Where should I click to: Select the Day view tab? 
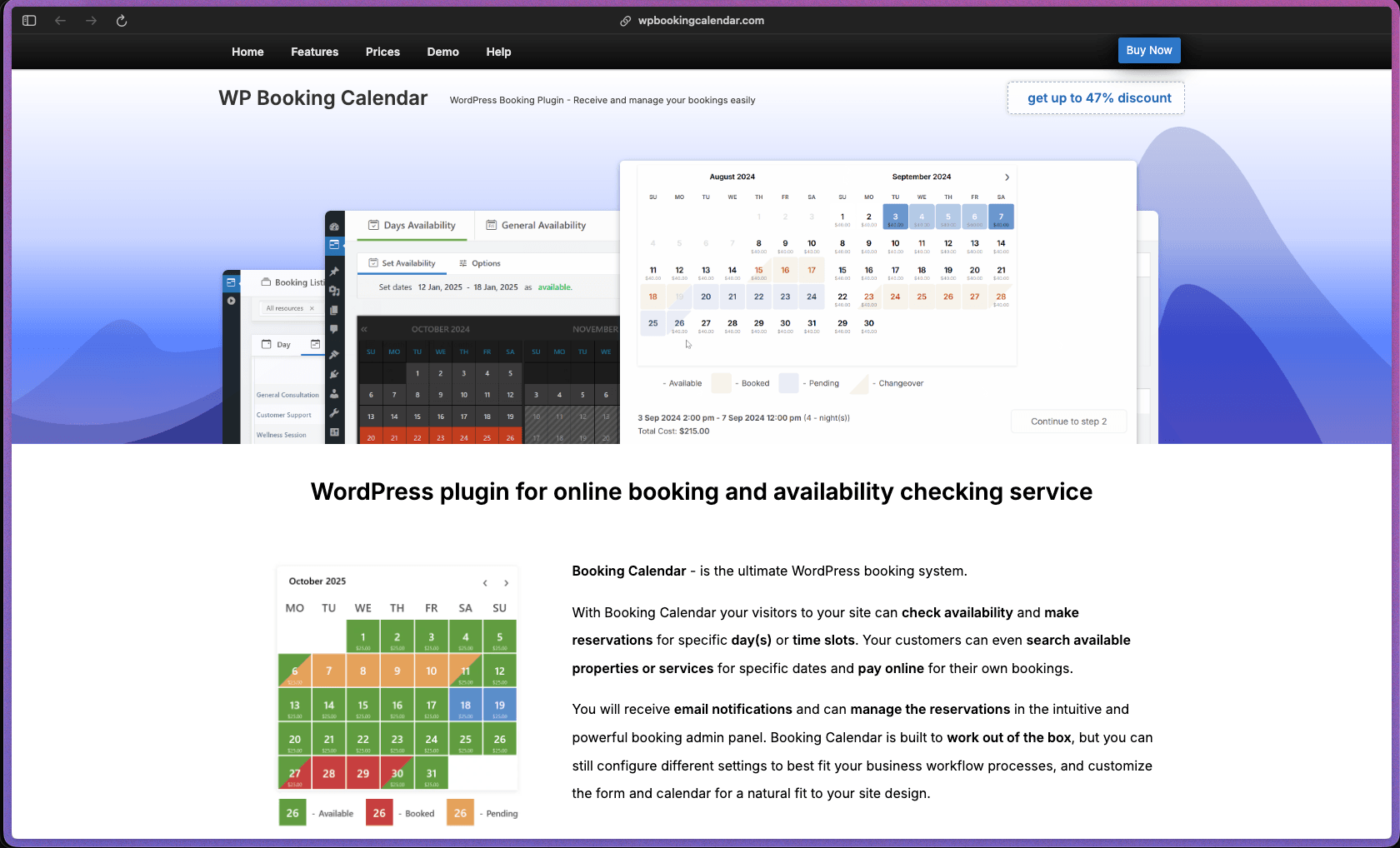click(276, 345)
